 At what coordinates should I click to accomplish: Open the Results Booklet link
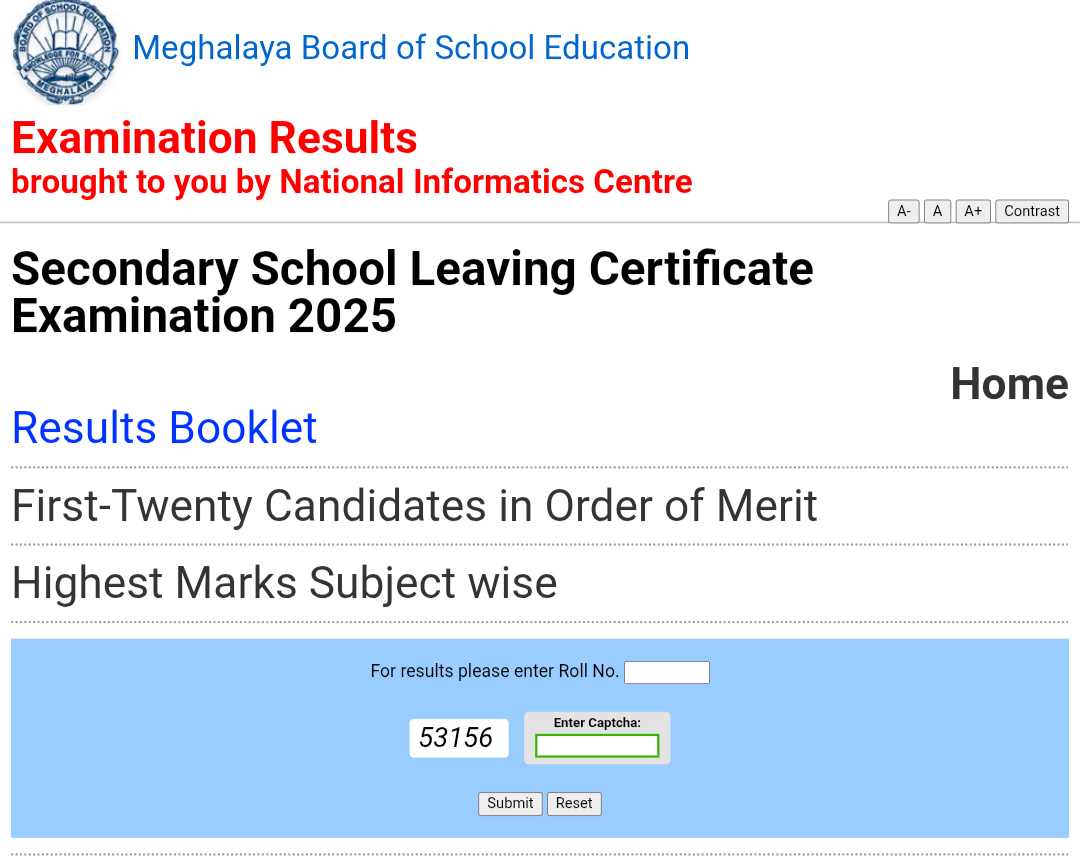click(x=165, y=428)
